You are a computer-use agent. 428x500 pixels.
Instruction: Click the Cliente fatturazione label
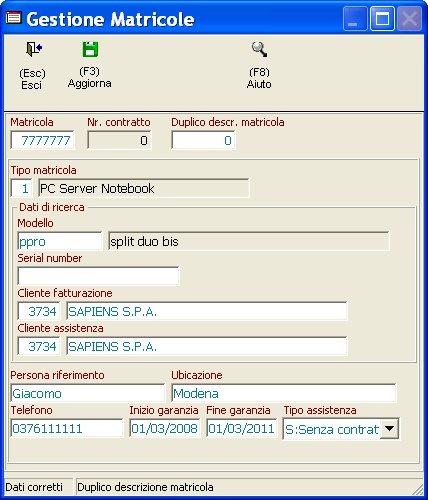pyautogui.click(x=65, y=293)
